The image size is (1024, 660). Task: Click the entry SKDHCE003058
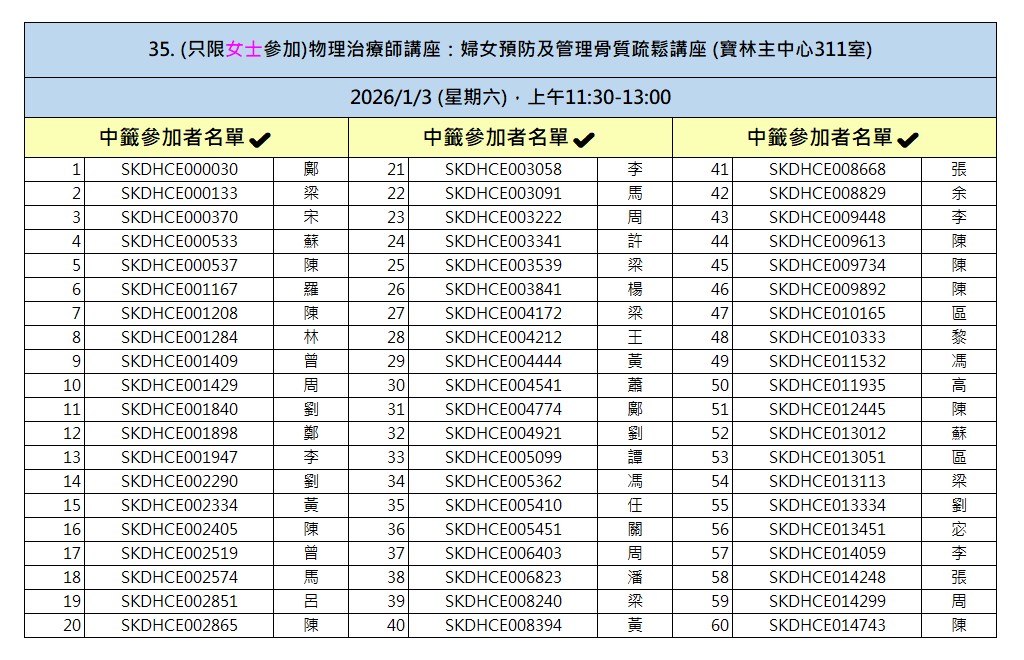click(503, 169)
